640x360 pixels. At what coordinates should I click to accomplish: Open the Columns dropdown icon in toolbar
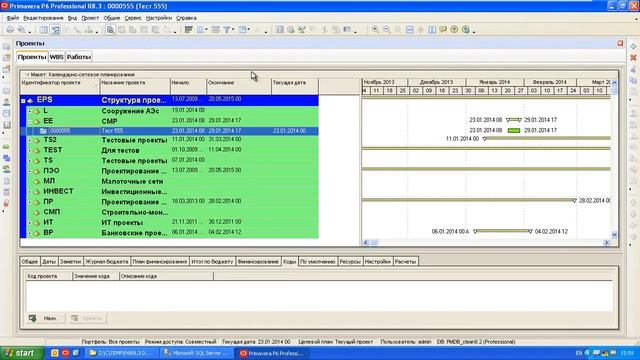(202, 30)
